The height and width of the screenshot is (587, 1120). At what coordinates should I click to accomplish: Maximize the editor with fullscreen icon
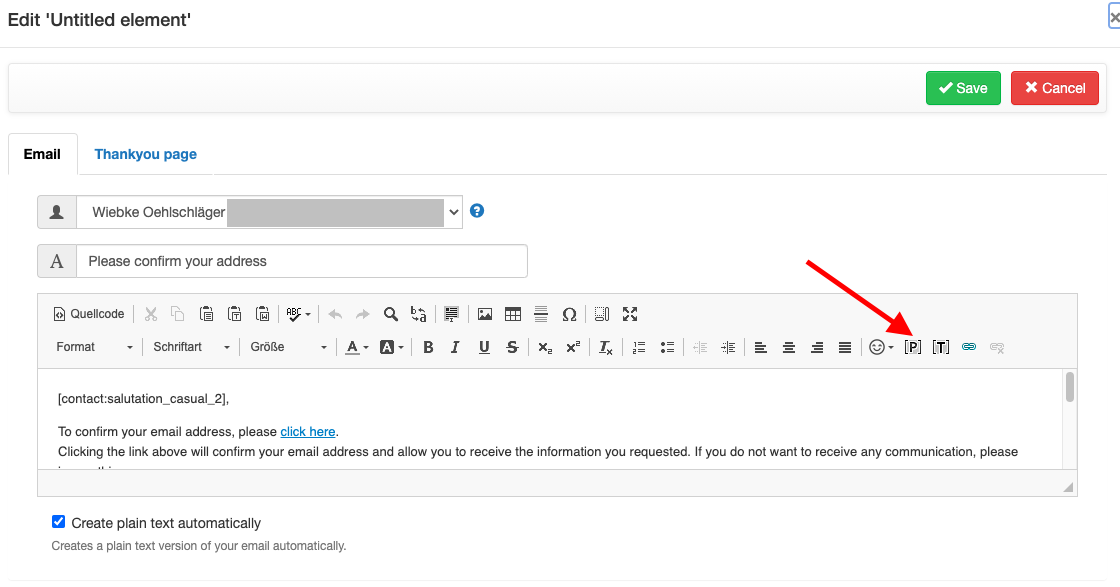tap(630, 314)
